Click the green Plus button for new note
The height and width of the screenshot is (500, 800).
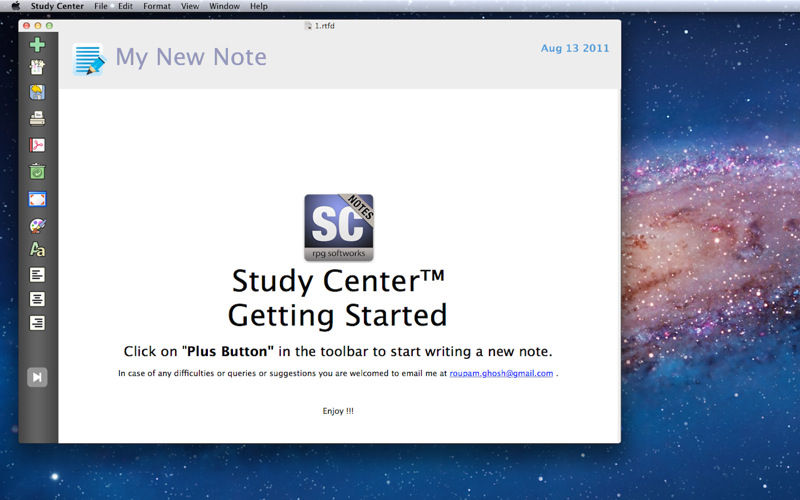tap(37, 44)
